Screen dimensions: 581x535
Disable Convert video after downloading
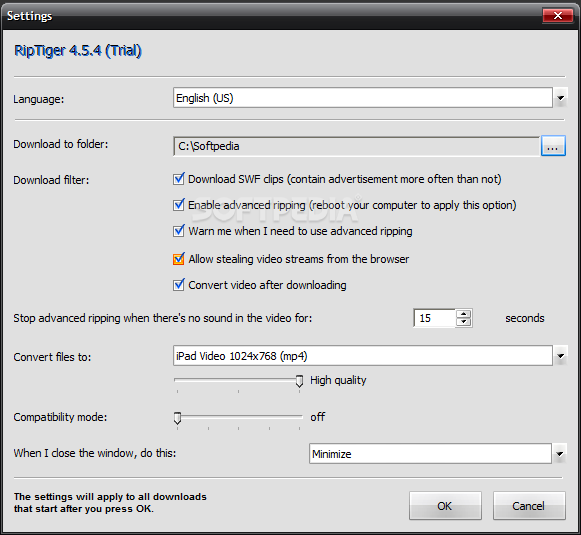[179, 285]
